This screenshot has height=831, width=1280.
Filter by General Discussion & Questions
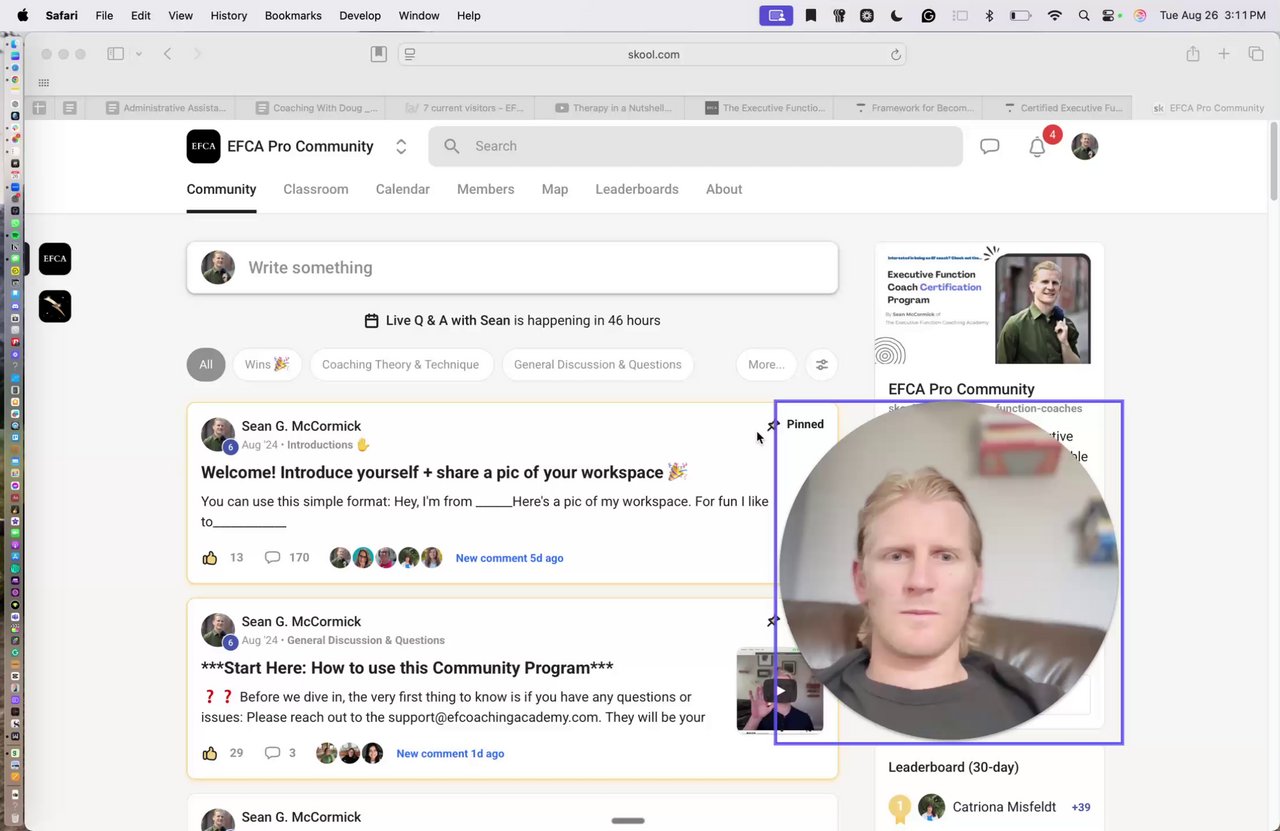[x=597, y=364]
